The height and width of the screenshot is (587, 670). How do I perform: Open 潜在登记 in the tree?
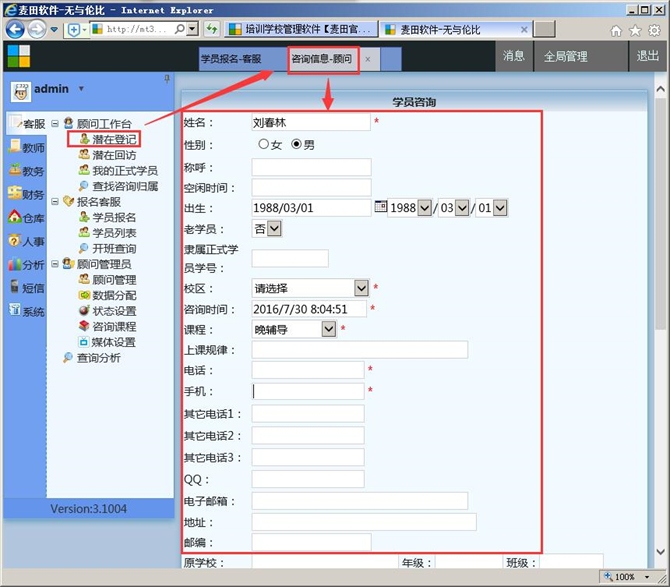[108, 139]
